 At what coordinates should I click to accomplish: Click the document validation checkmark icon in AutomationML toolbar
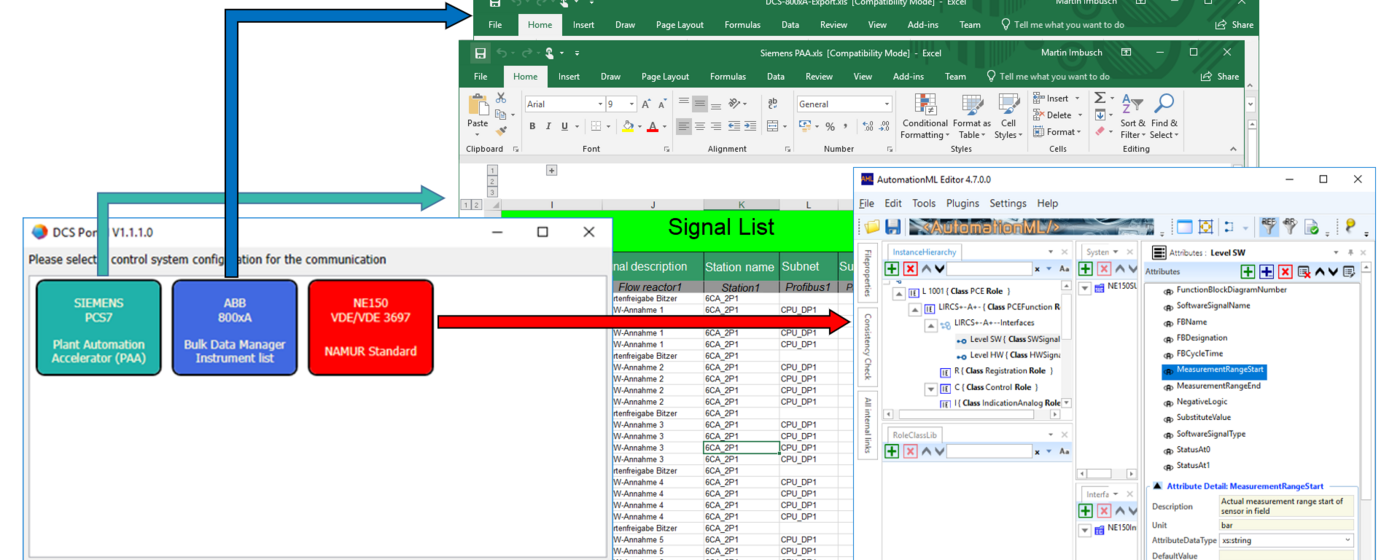pos(1311,227)
